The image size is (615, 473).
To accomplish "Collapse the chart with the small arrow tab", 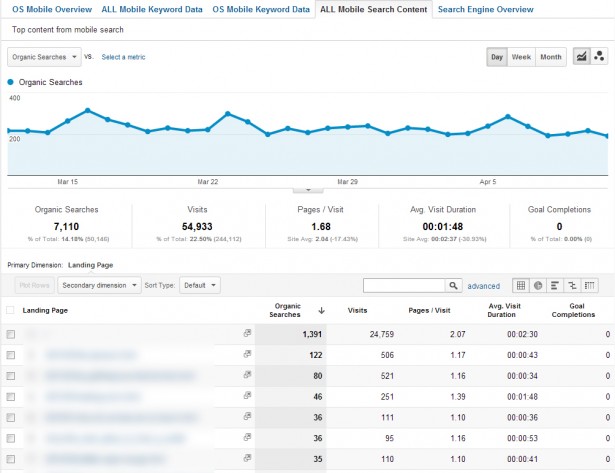I will tap(308, 190).
